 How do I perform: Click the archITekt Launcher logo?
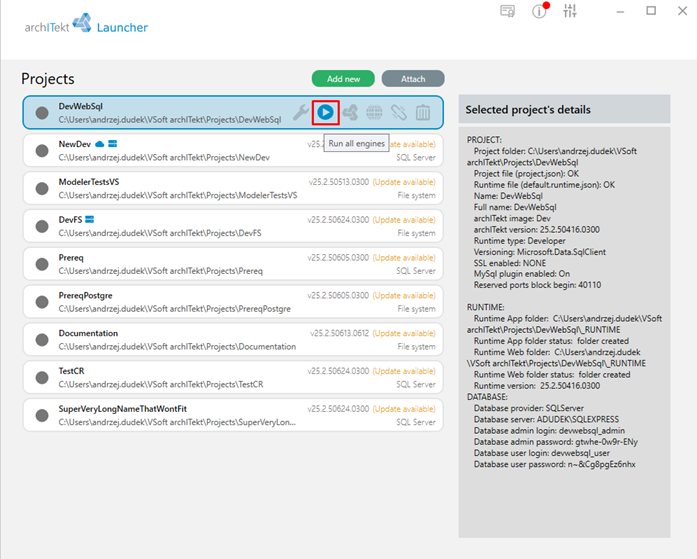(86, 24)
